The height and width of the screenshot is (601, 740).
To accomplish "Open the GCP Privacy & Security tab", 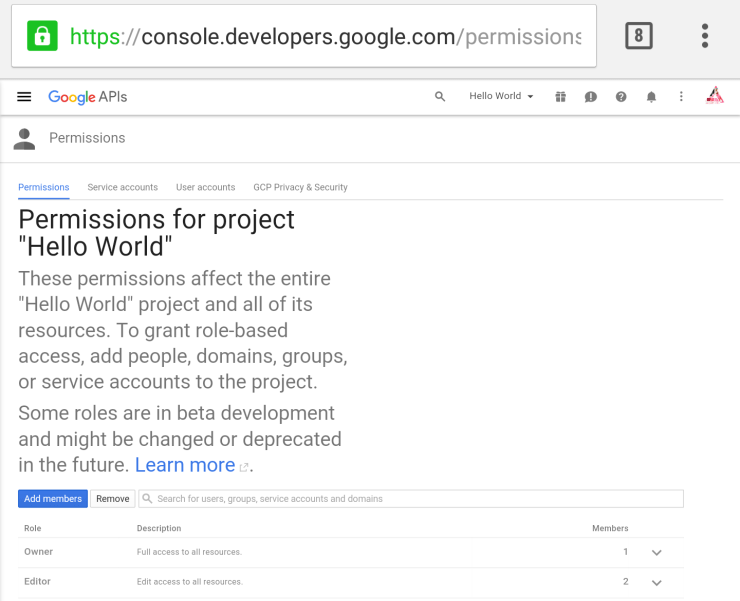I will (x=300, y=187).
